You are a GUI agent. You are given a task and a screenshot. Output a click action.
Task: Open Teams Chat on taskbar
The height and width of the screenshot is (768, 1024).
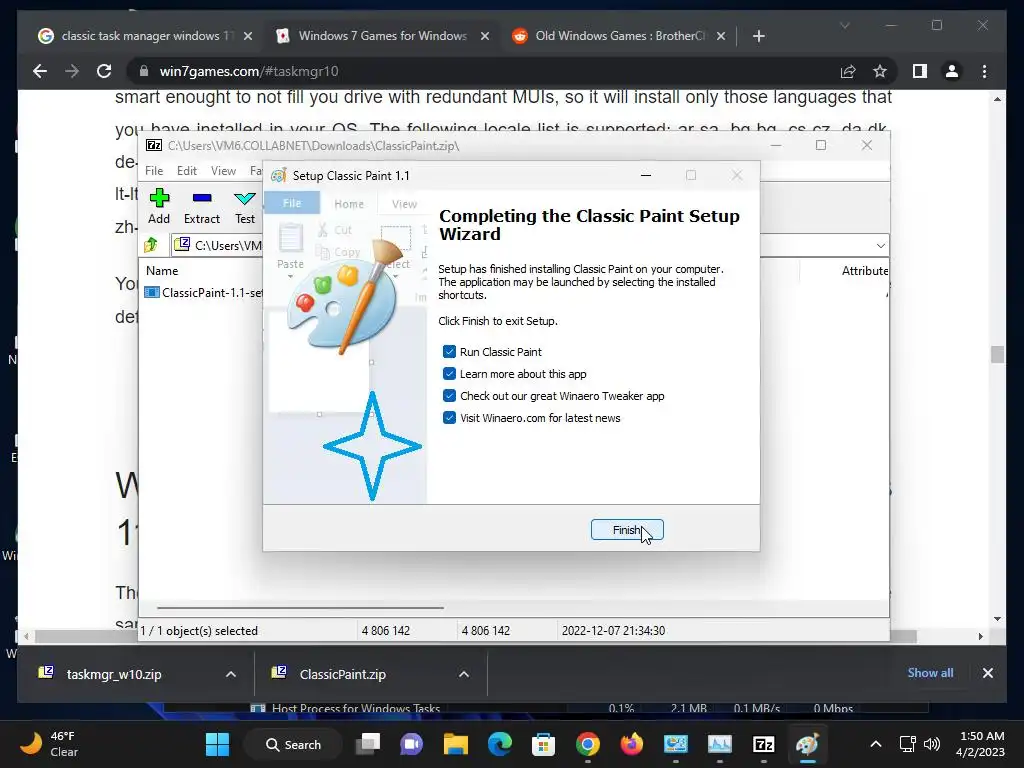tap(411, 744)
